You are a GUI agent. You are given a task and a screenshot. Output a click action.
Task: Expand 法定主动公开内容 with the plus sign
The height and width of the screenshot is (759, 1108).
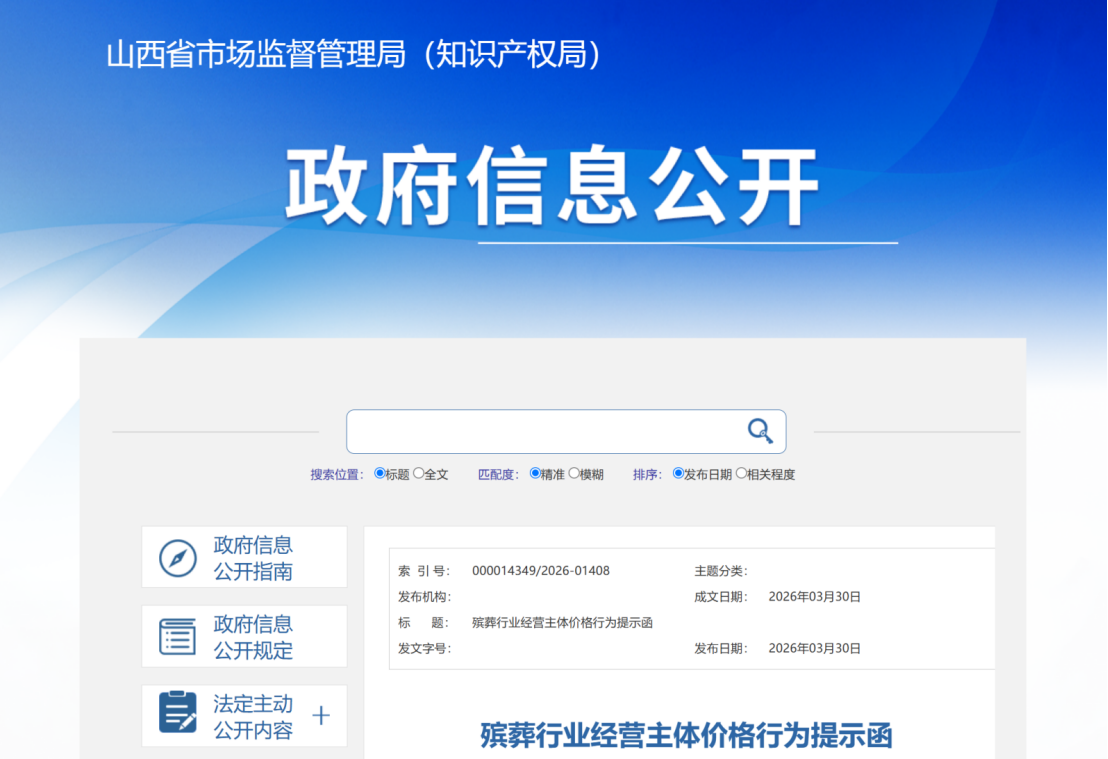(321, 716)
